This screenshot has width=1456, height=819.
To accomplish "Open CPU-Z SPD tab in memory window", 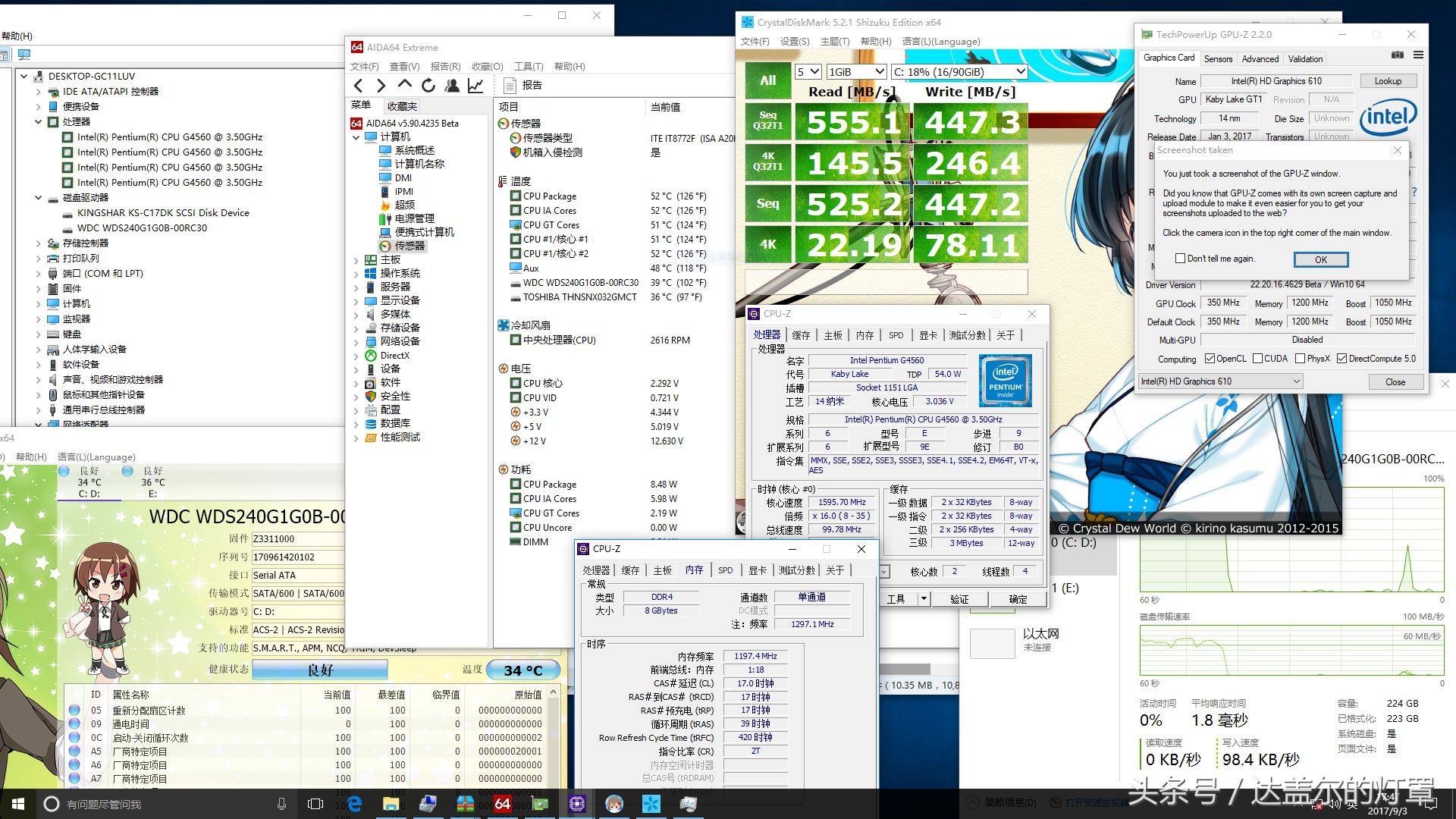I will (x=725, y=570).
